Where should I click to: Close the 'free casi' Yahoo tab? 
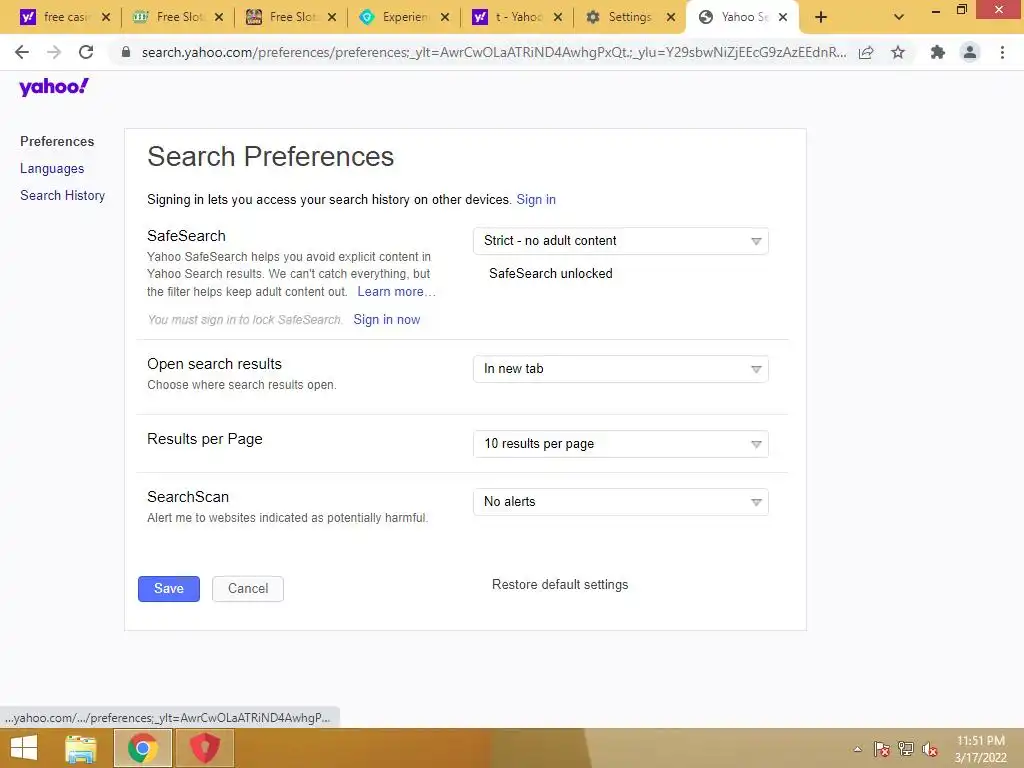pos(106,18)
